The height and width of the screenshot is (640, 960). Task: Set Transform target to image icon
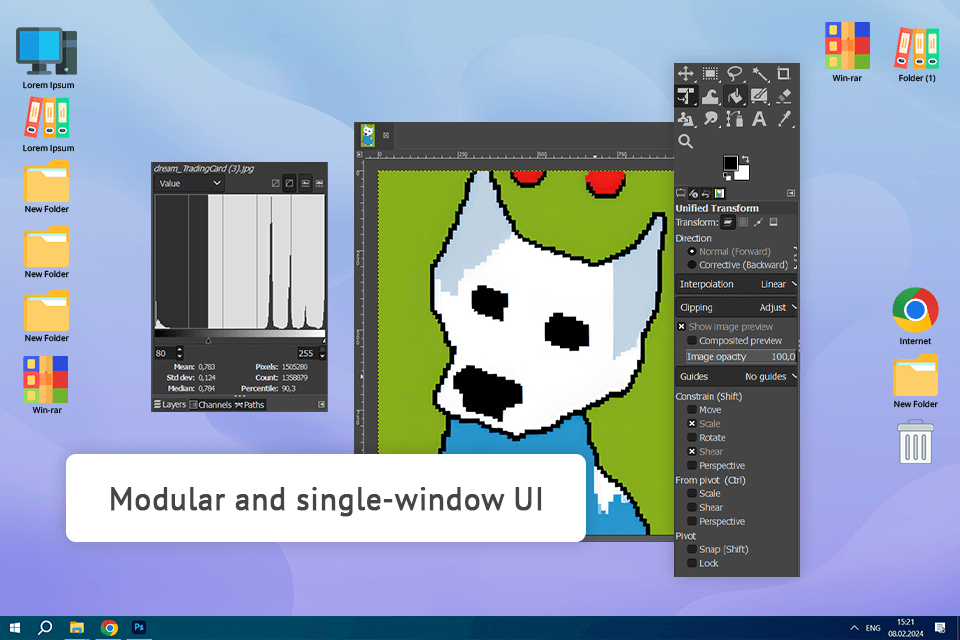pyautogui.click(x=774, y=222)
